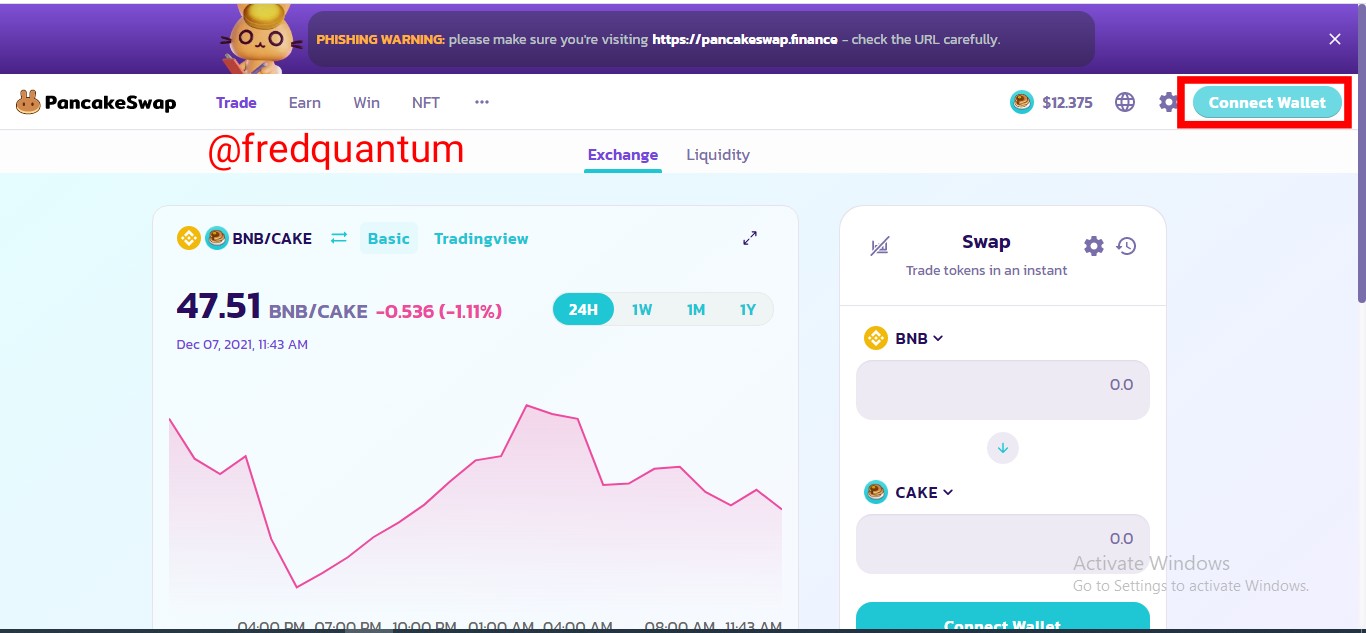Open the Trade menu
1366x633 pixels.
pyautogui.click(x=236, y=102)
